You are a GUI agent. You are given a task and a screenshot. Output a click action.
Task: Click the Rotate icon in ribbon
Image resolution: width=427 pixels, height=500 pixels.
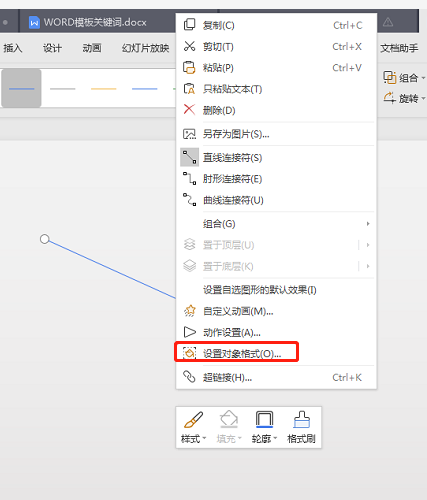[x=389, y=98]
